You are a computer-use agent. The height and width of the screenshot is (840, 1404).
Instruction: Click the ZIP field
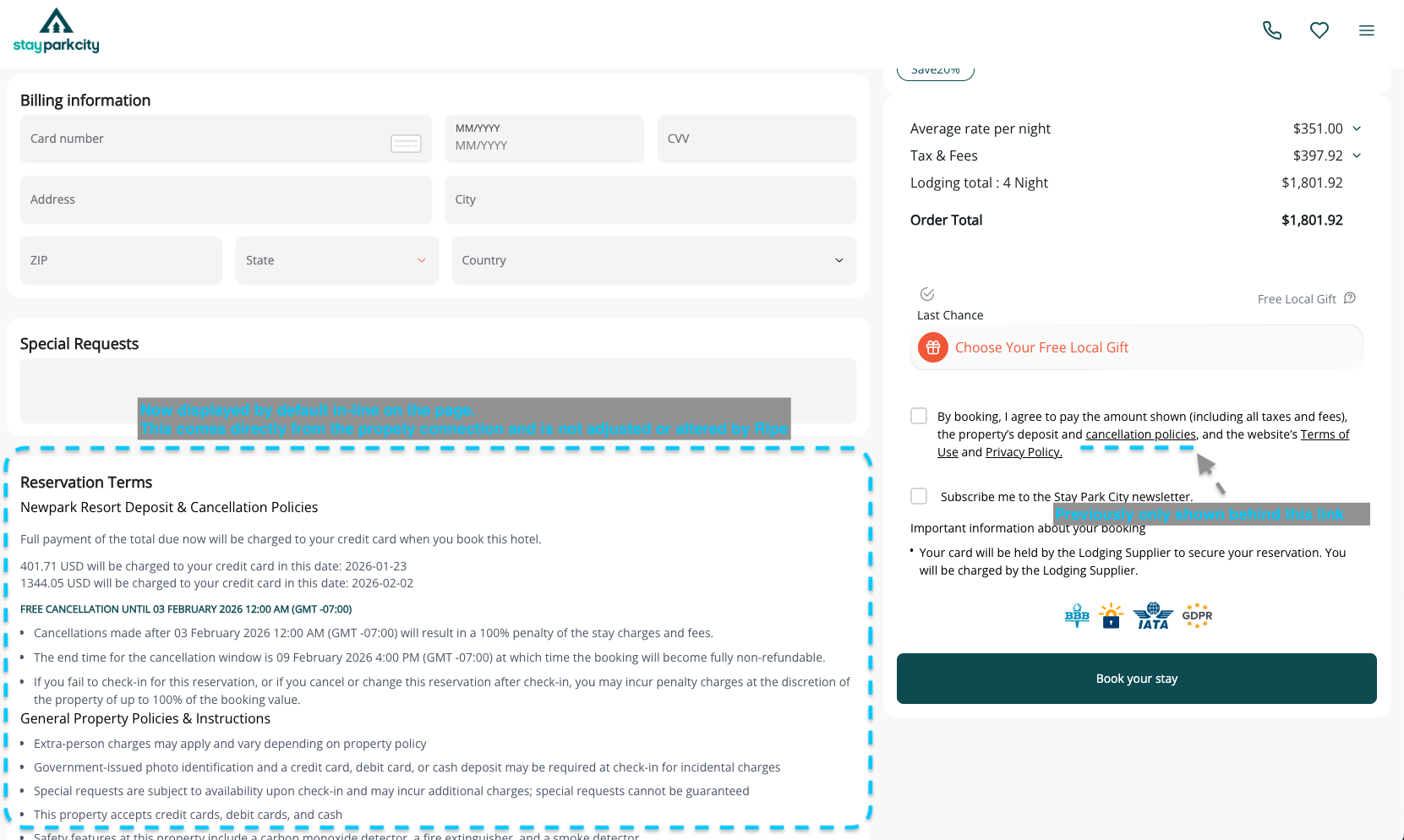tap(121, 260)
